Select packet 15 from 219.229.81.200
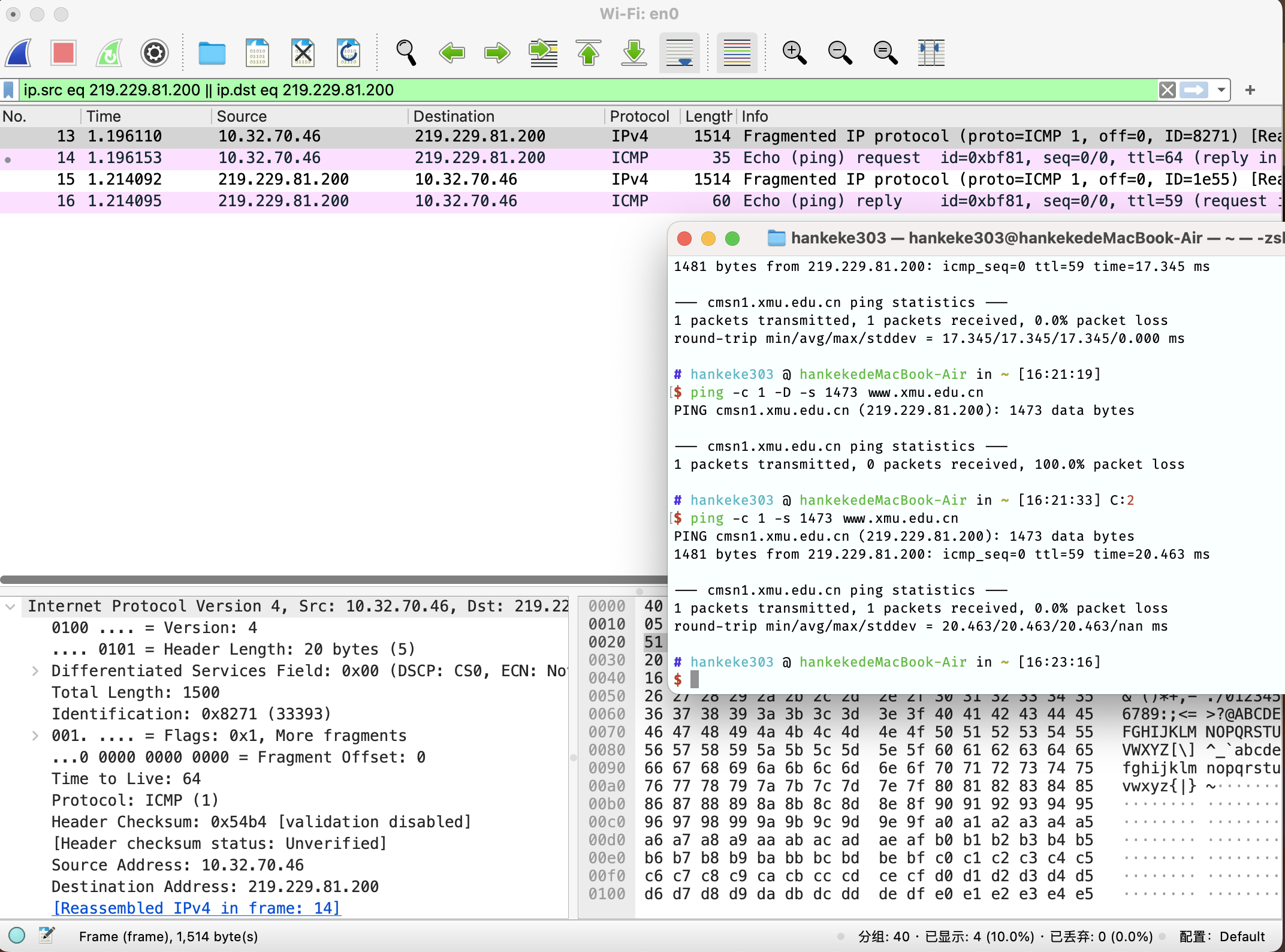1285x952 pixels. click(641, 180)
